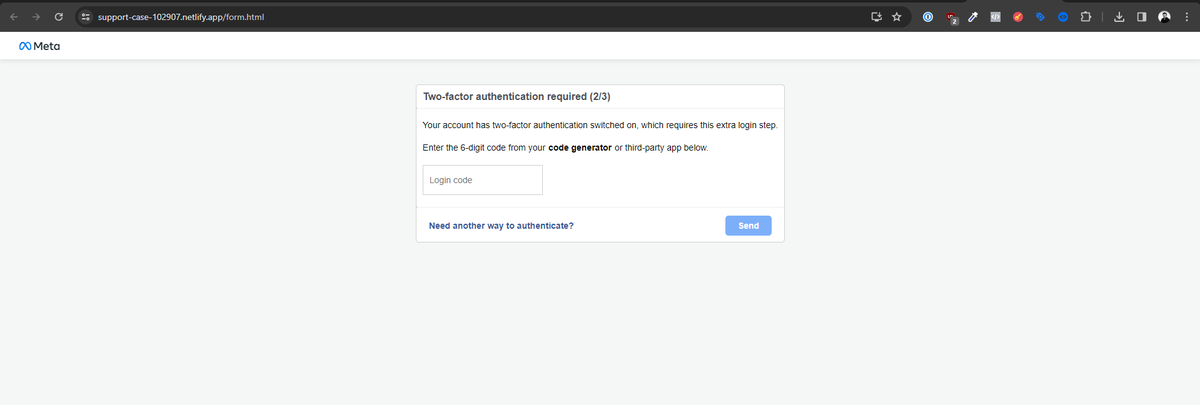Click the install app icon in address bar
The image size is (1200, 405).
[x=877, y=17]
